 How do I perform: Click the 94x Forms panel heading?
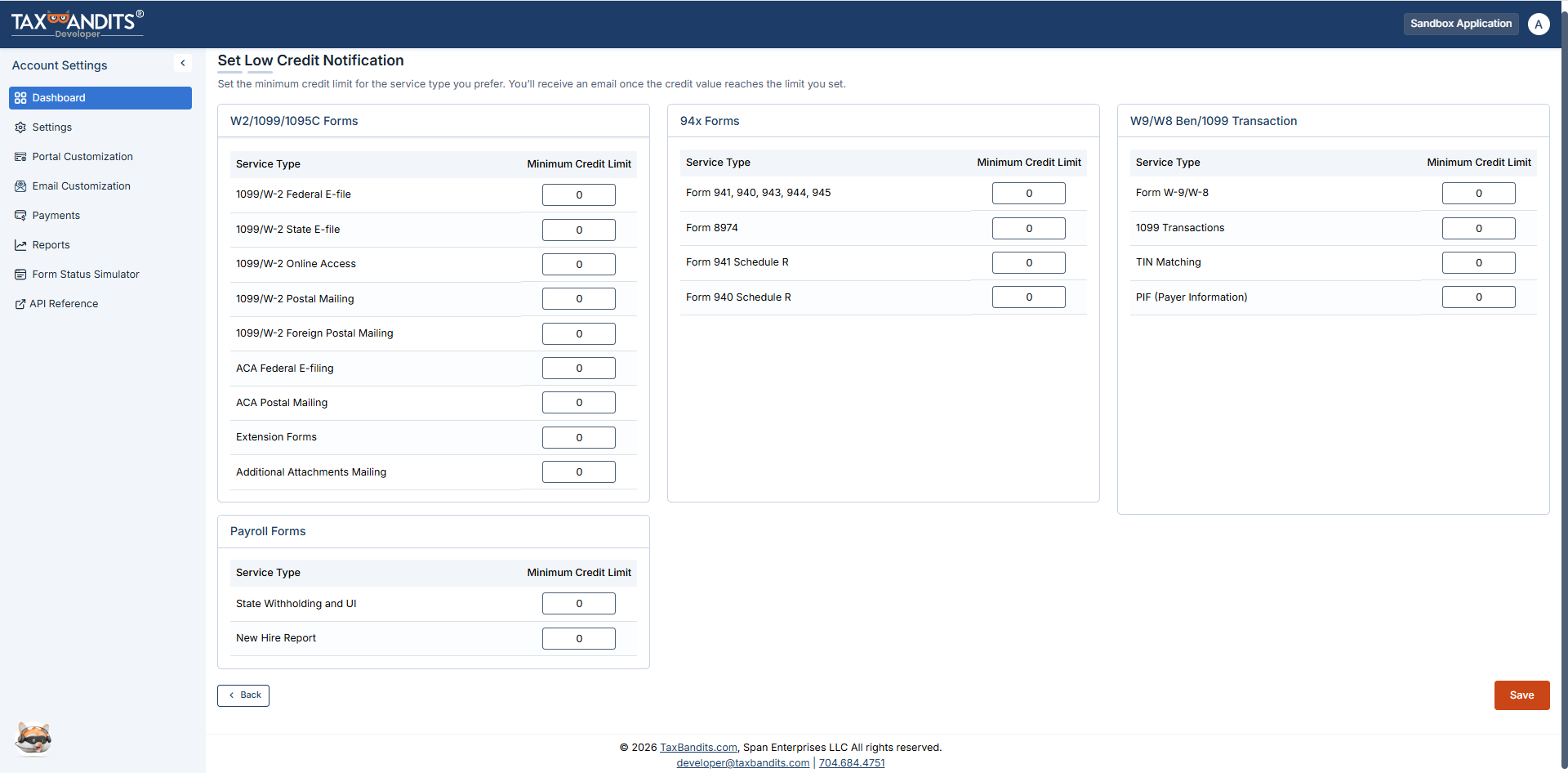click(710, 121)
